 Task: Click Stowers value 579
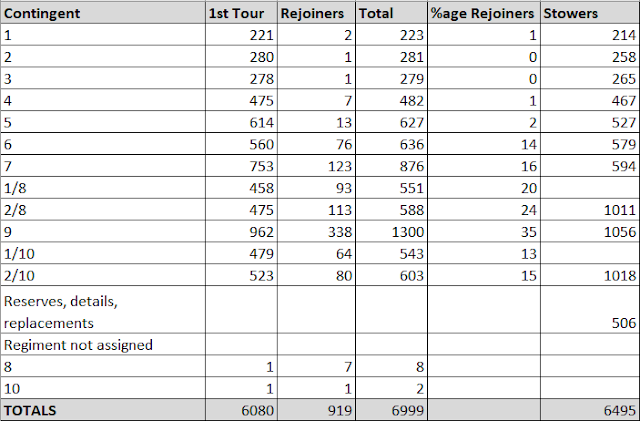pos(624,144)
